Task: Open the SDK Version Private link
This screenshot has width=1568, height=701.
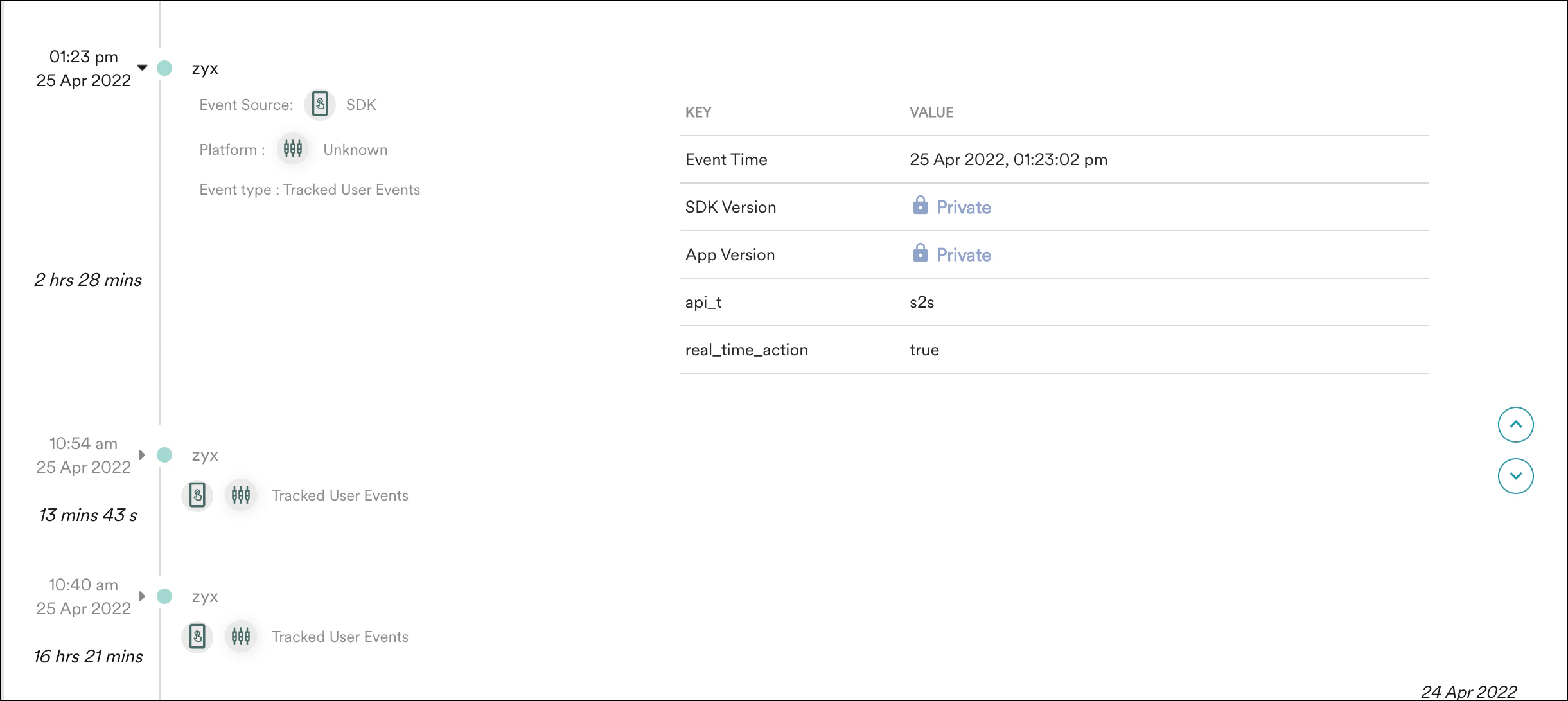Action: coord(962,207)
